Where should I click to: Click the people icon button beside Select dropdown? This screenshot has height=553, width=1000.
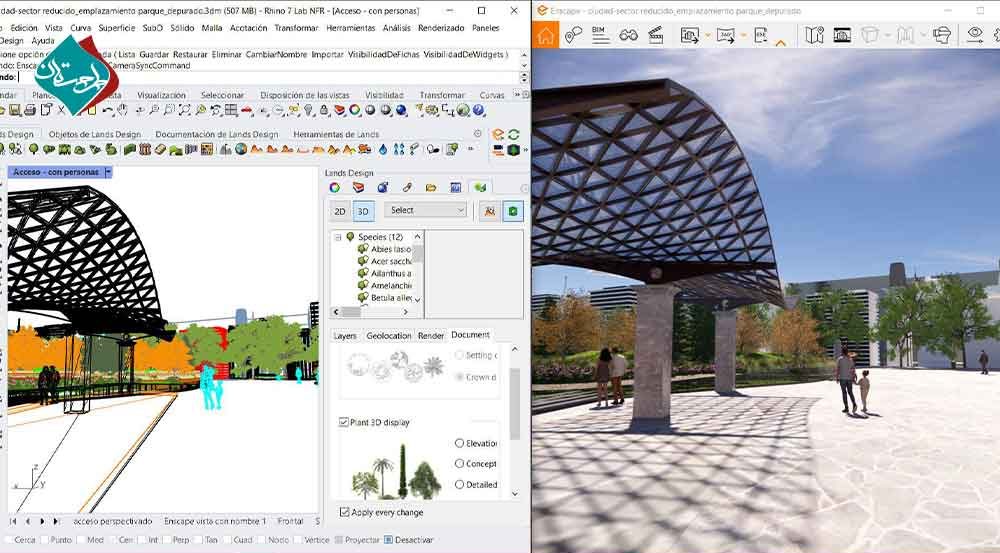[x=489, y=211]
